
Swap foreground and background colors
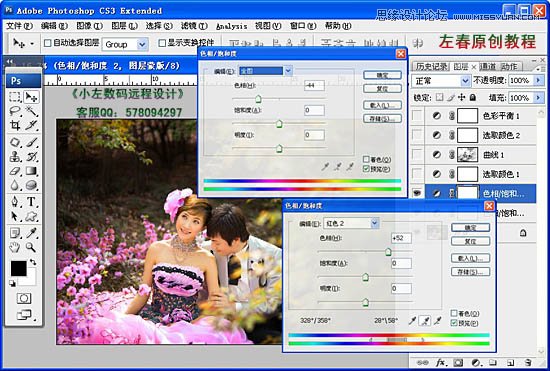[32, 262]
